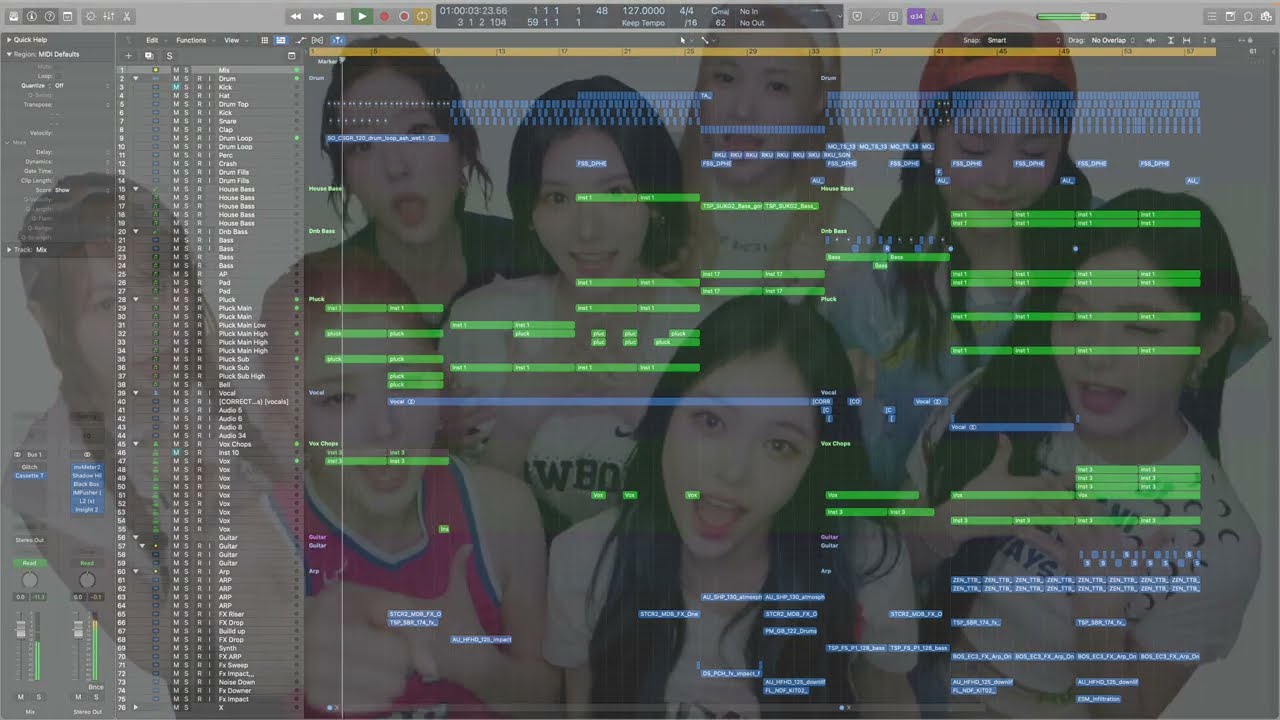Click the Rewind transport button
The height and width of the screenshot is (720, 1280).
click(296, 16)
